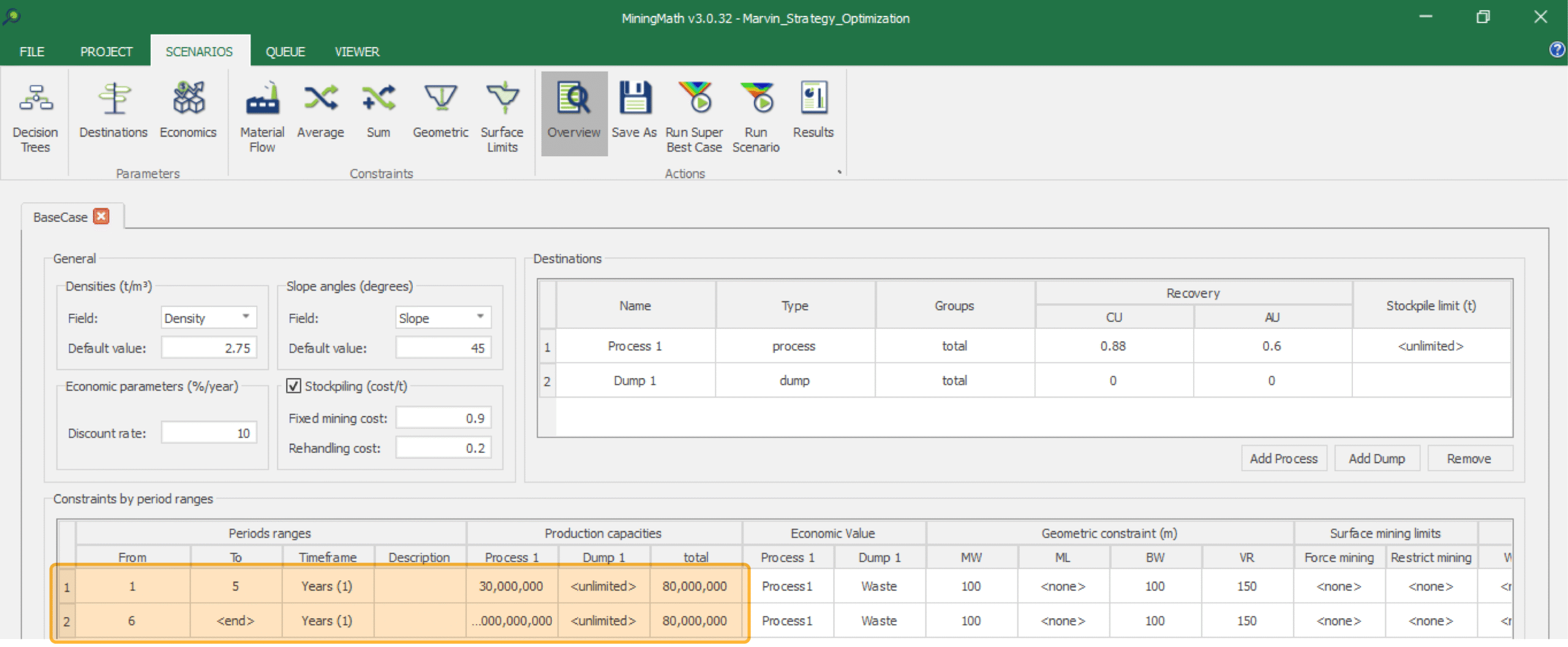Click the Add Dump button

(x=1376, y=458)
